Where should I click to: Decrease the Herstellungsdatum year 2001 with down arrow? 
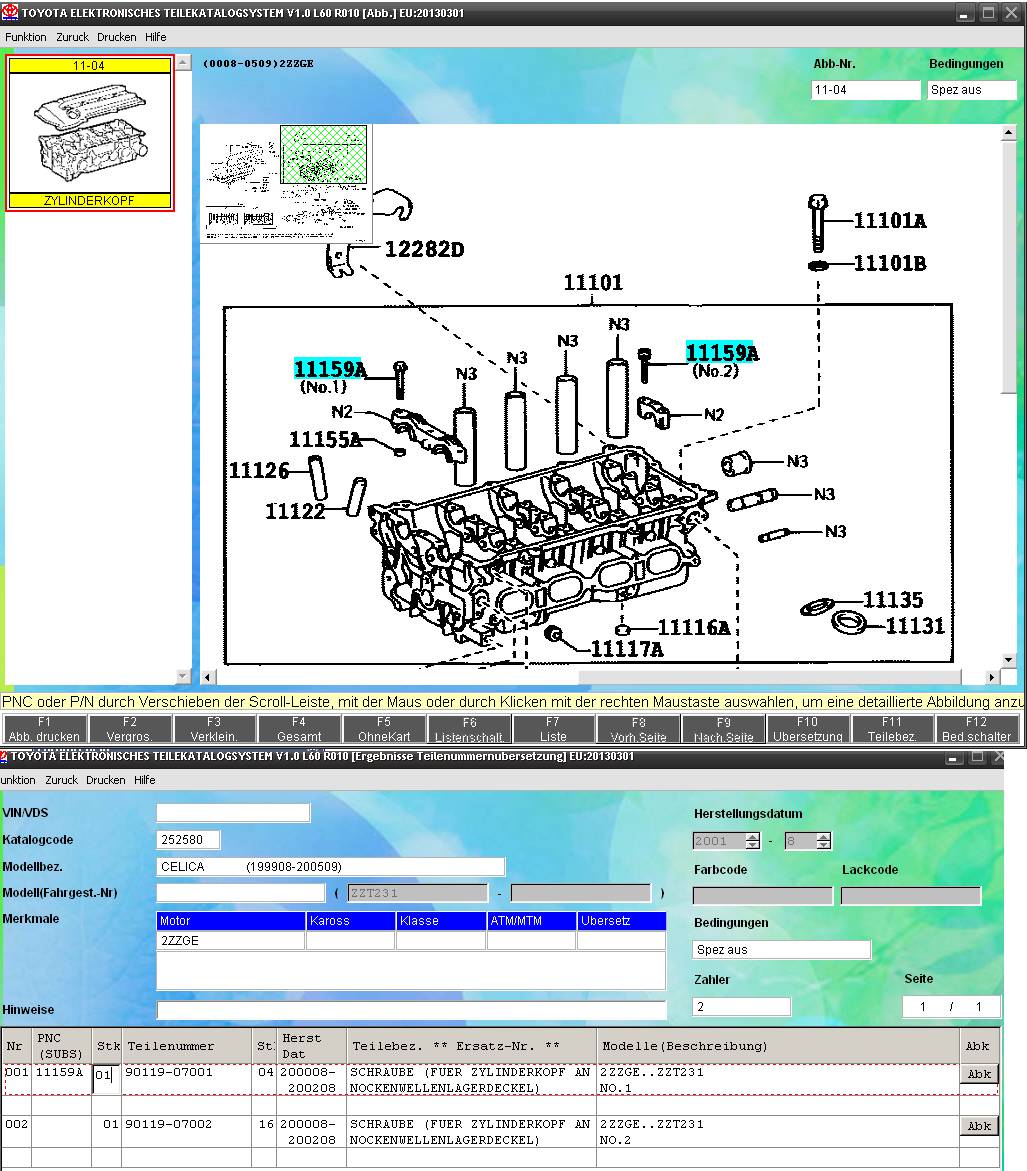pyautogui.click(x=753, y=845)
